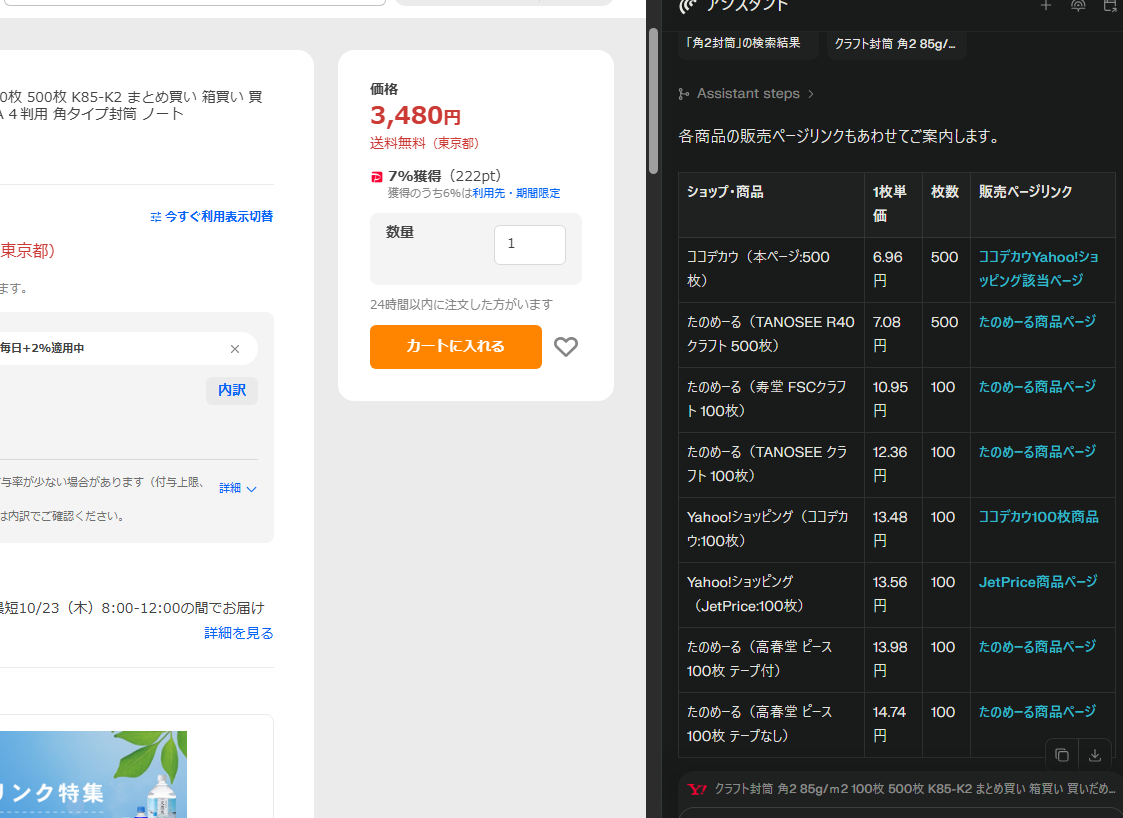Viewport: 1123px width, 818px height.
Task: Dismiss the 毎日+2%適用中 banner
Action: point(235,349)
